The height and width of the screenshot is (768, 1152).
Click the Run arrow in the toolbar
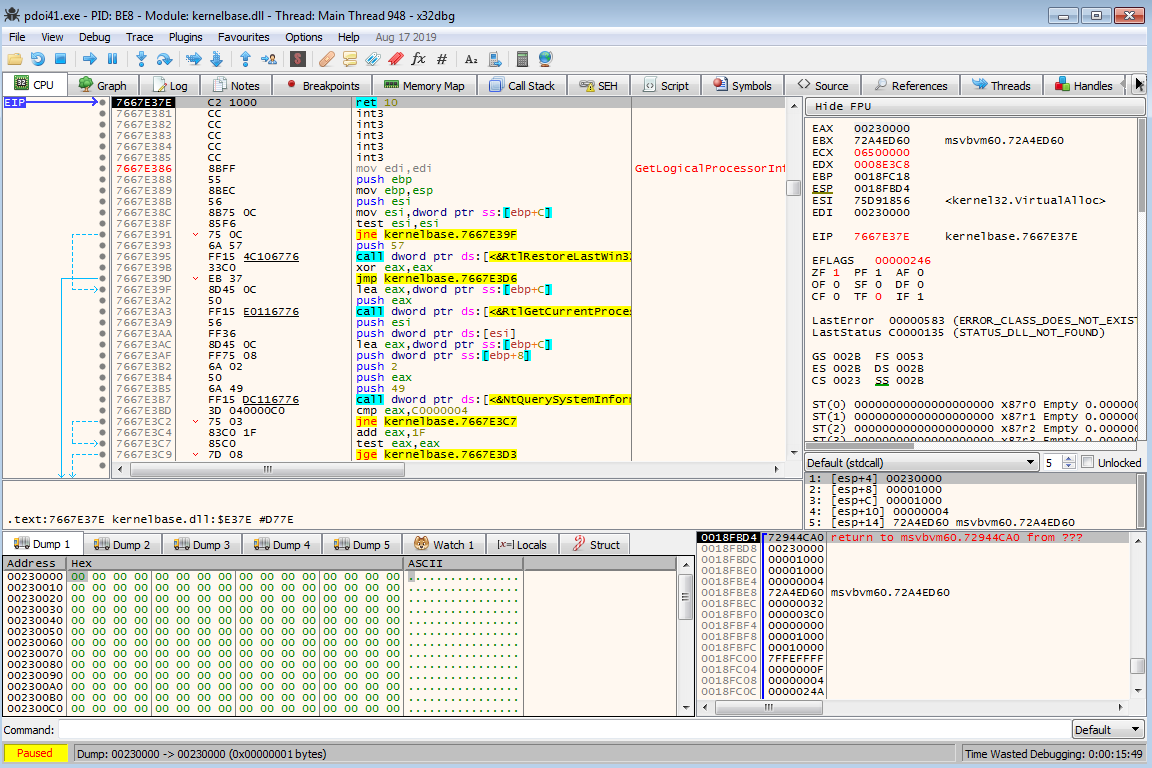[89, 59]
